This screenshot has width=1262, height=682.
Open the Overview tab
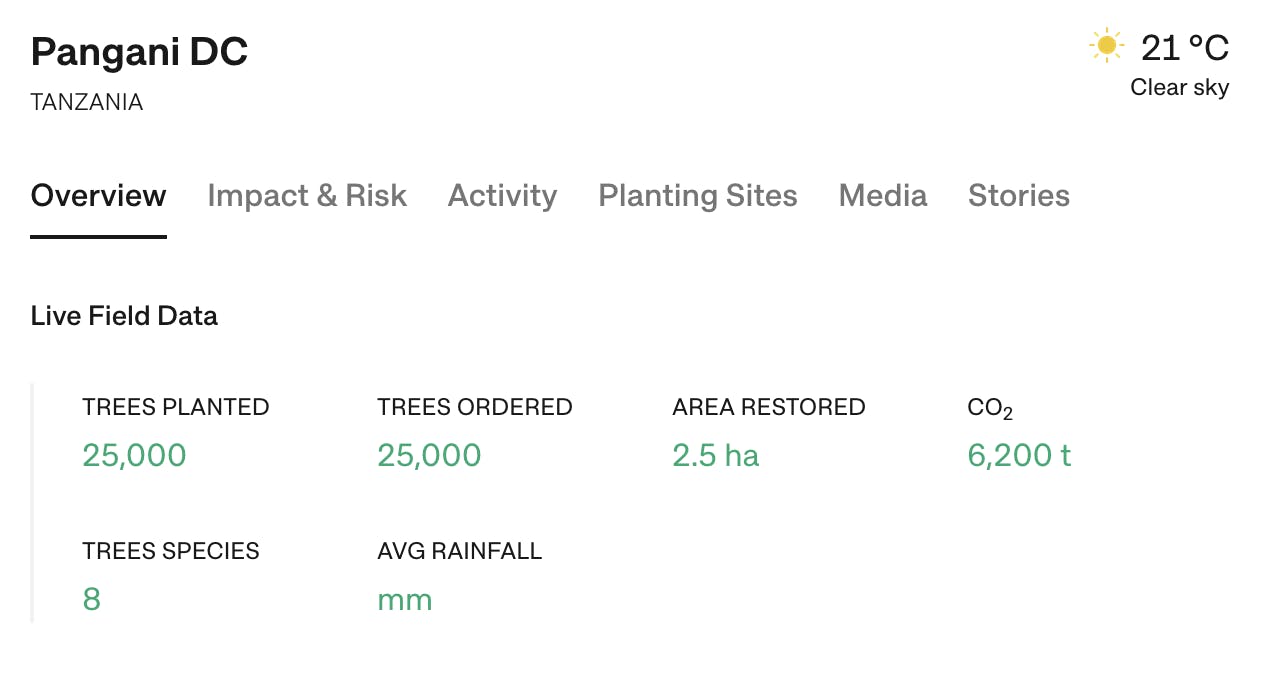point(98,196)
